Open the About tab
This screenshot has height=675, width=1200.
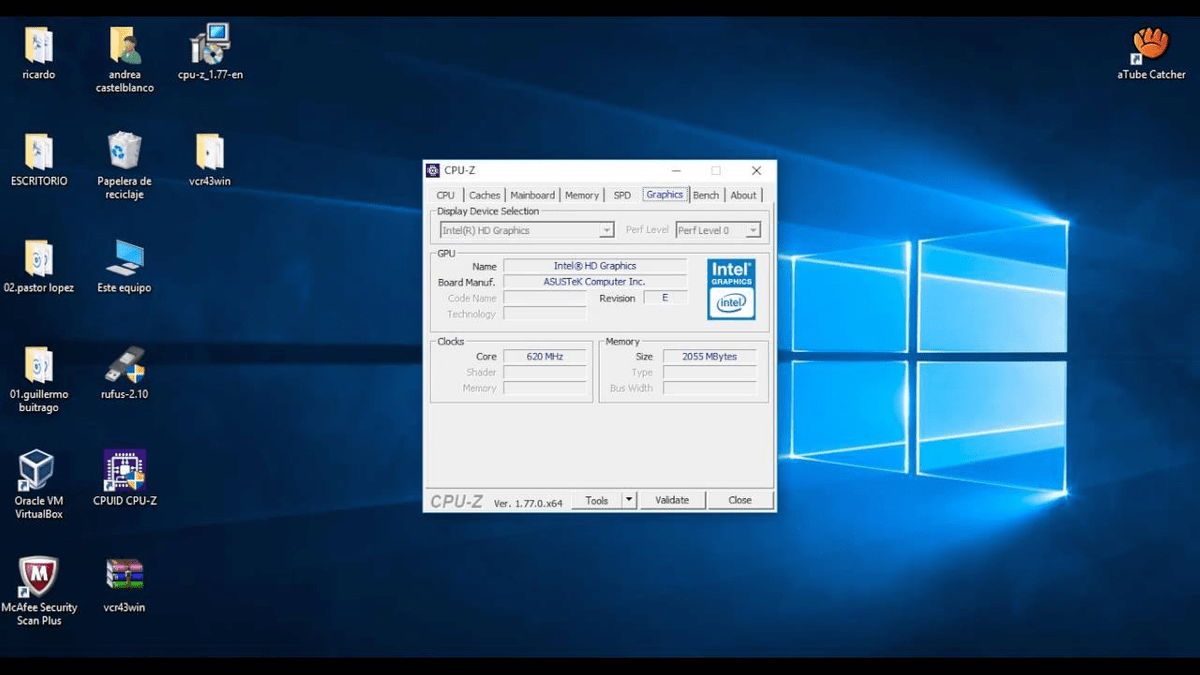[744, 195]
